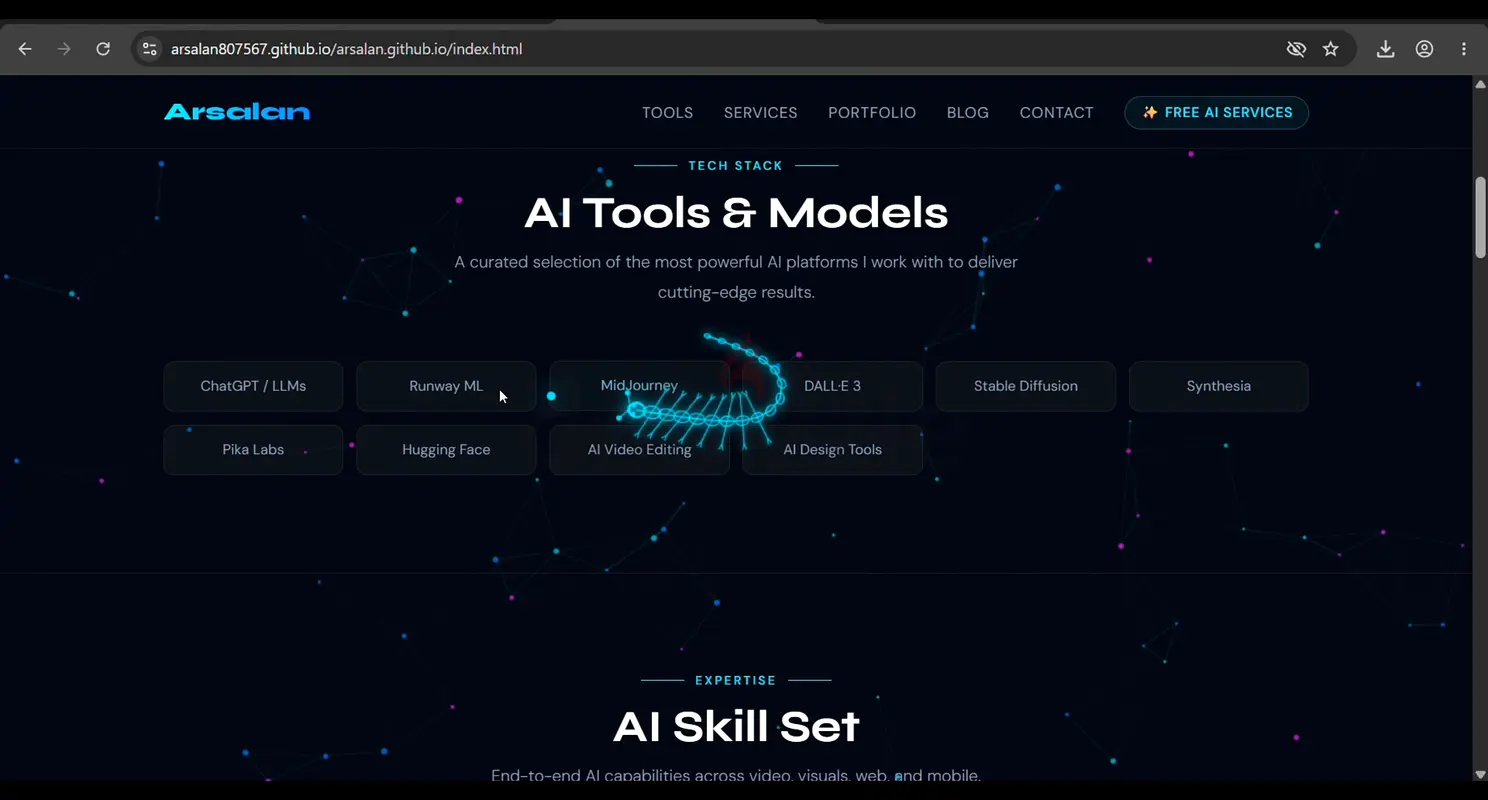
Task: Click the crossed-out eye icon in address bar
Action: (x=1296, y=49)
